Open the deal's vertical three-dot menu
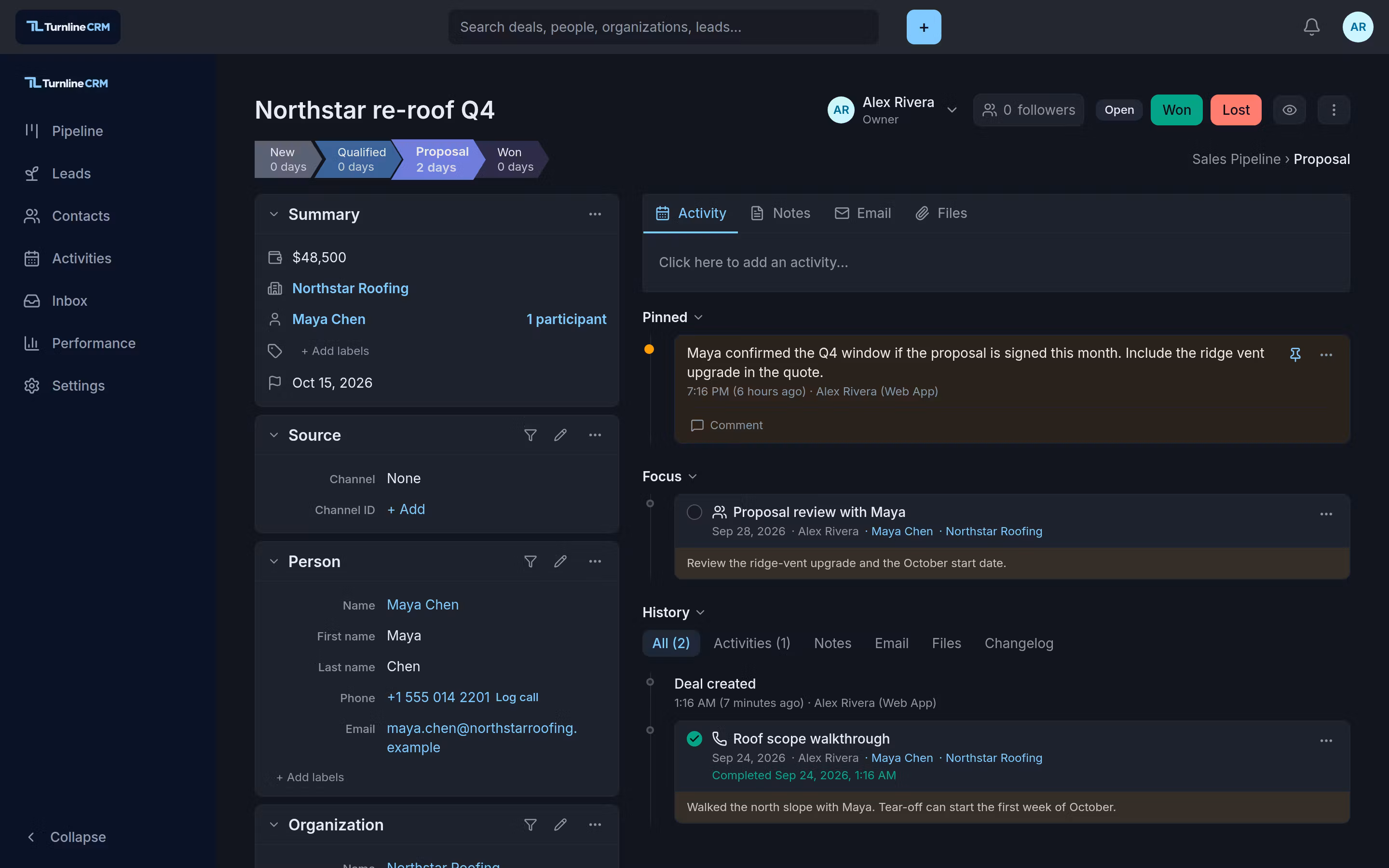This screenshot has width=1389, height=868. [x=1334, y=109]
